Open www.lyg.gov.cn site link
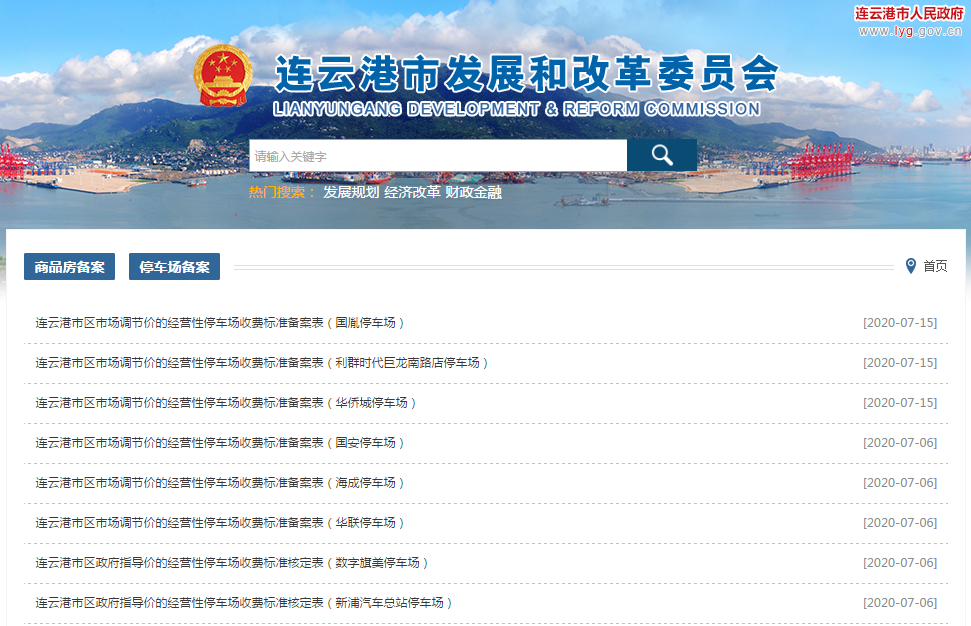Screen dimensions: 971x626 point(910,31)
